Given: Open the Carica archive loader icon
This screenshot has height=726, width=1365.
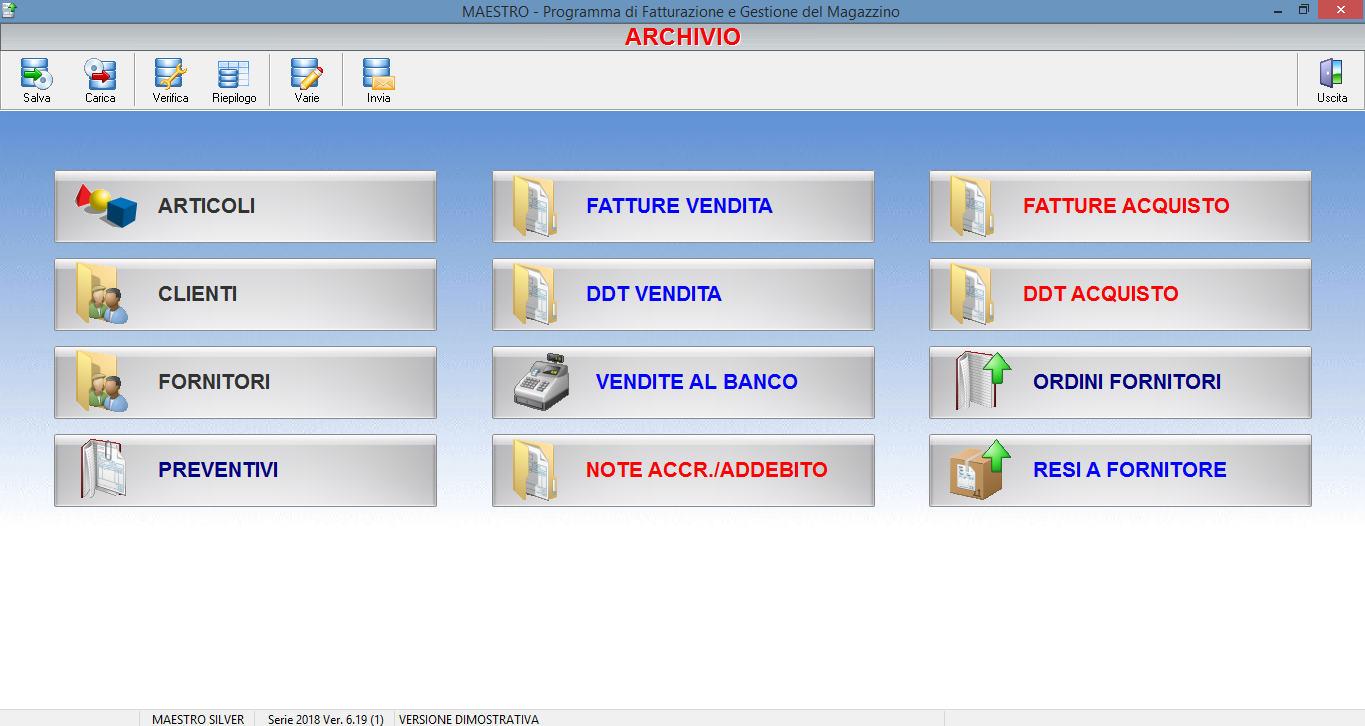Looking at the screenshot, I should point(100,81).
